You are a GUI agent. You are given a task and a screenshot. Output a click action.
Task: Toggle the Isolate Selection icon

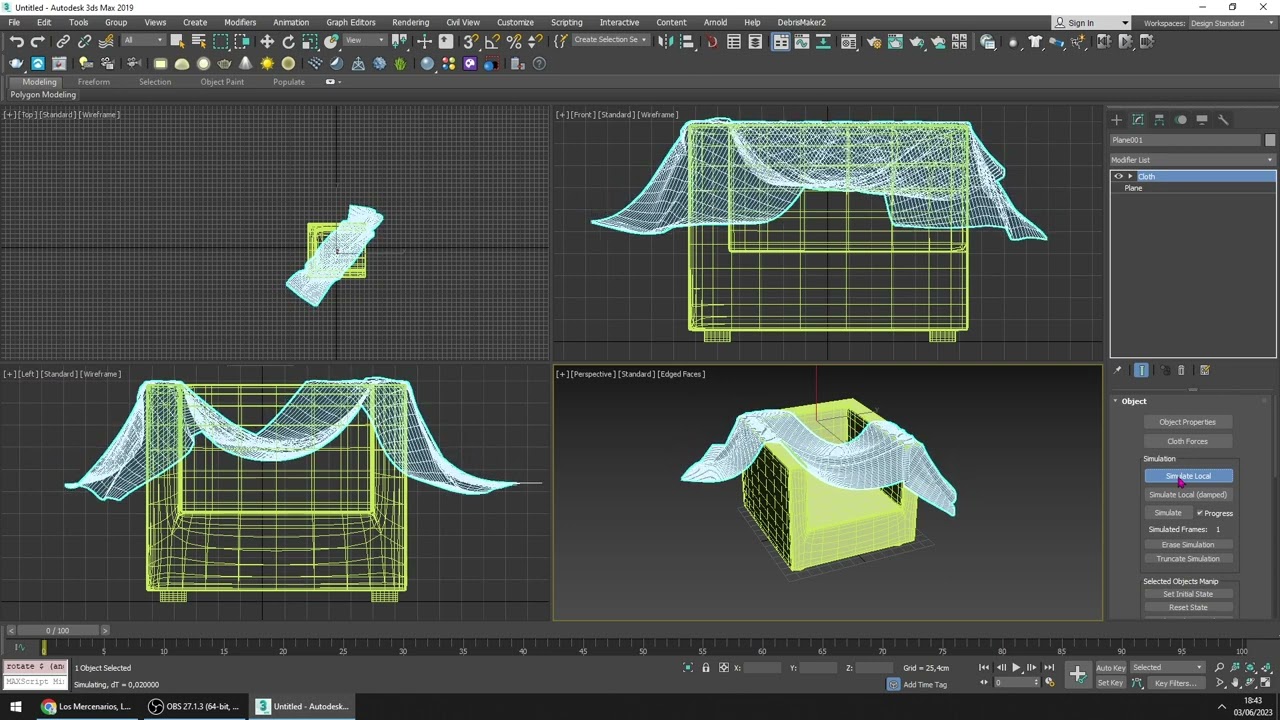point(688,667)
